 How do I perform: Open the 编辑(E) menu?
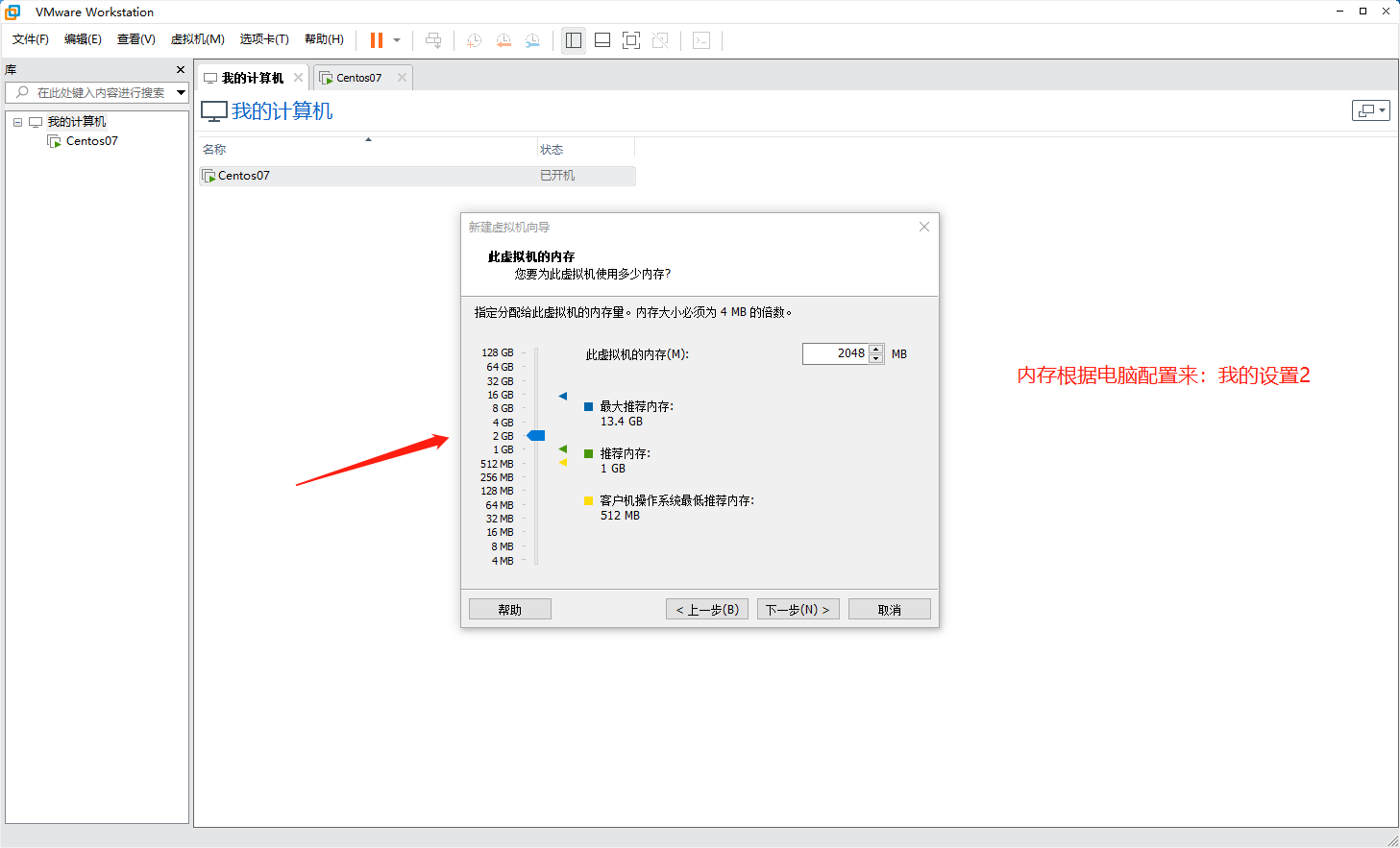click(x=83, y=39)
